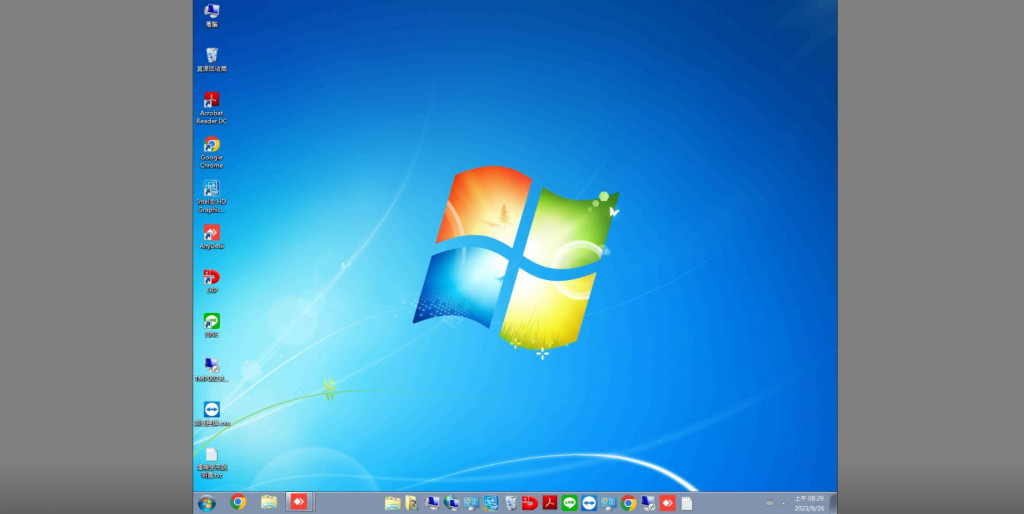Screen dimensions: 1024x514
Task: Click the keyboard input tray icon
Action: [x=769, y=503]
